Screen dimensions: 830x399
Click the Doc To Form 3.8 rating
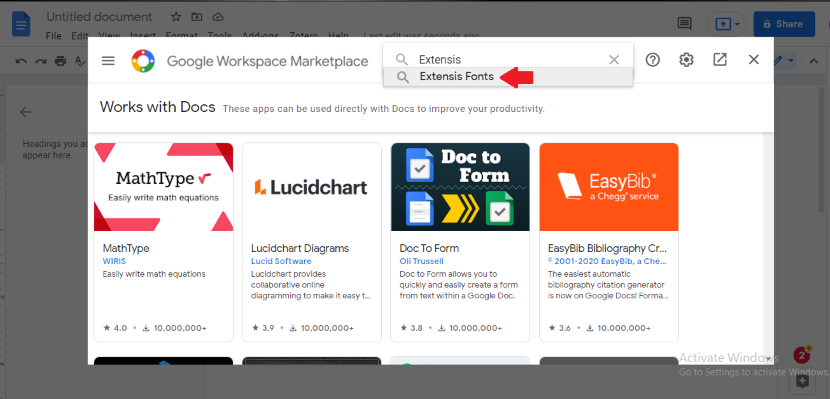pos(411,328)
